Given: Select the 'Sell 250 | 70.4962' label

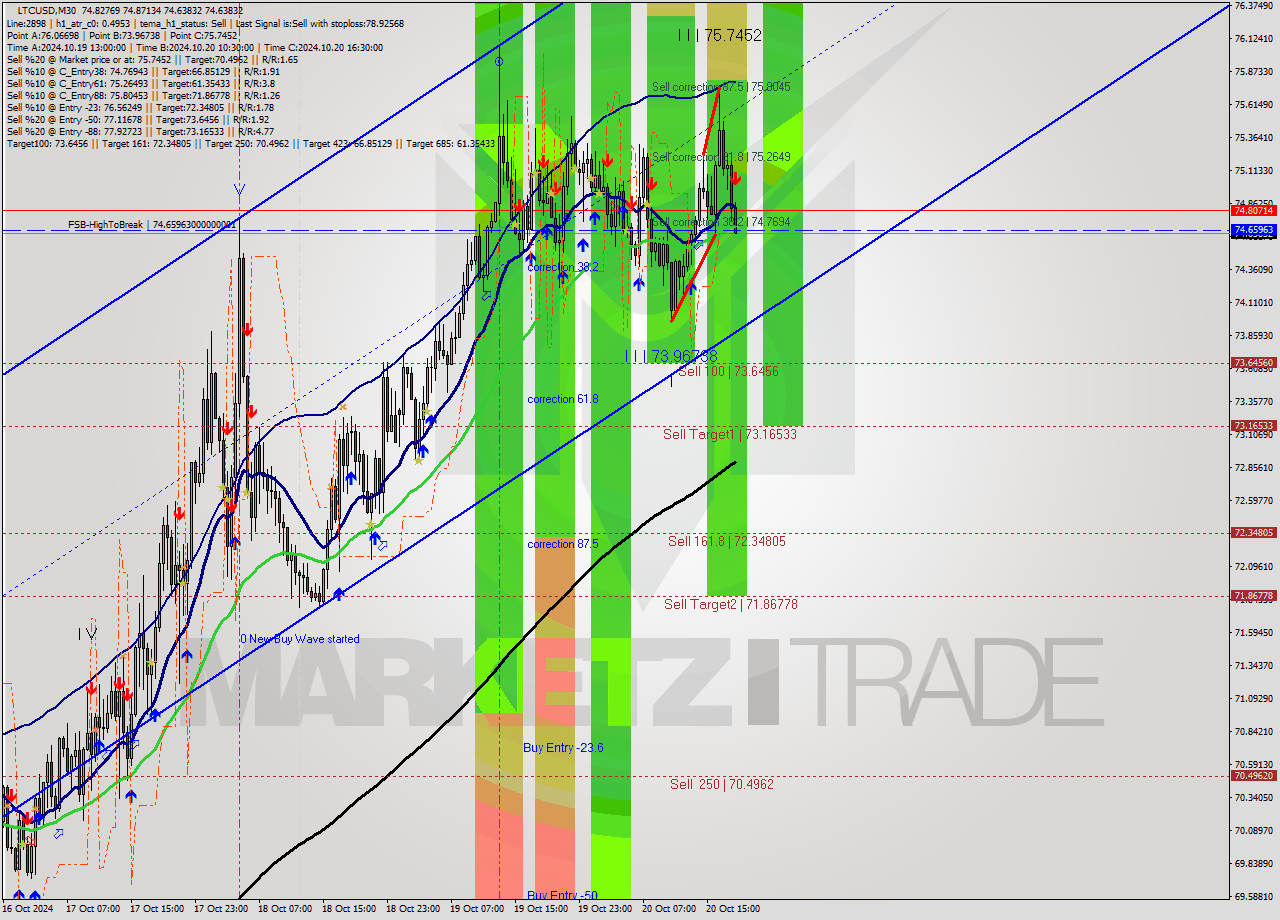Looking at the screenshot, I should click(722, 784).
